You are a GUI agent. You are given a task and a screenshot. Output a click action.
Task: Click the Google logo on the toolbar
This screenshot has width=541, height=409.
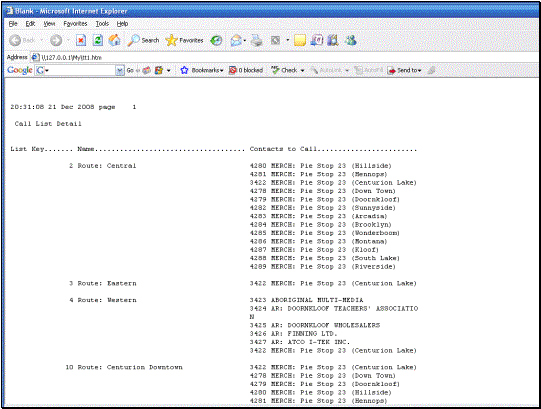coord(20,70)
